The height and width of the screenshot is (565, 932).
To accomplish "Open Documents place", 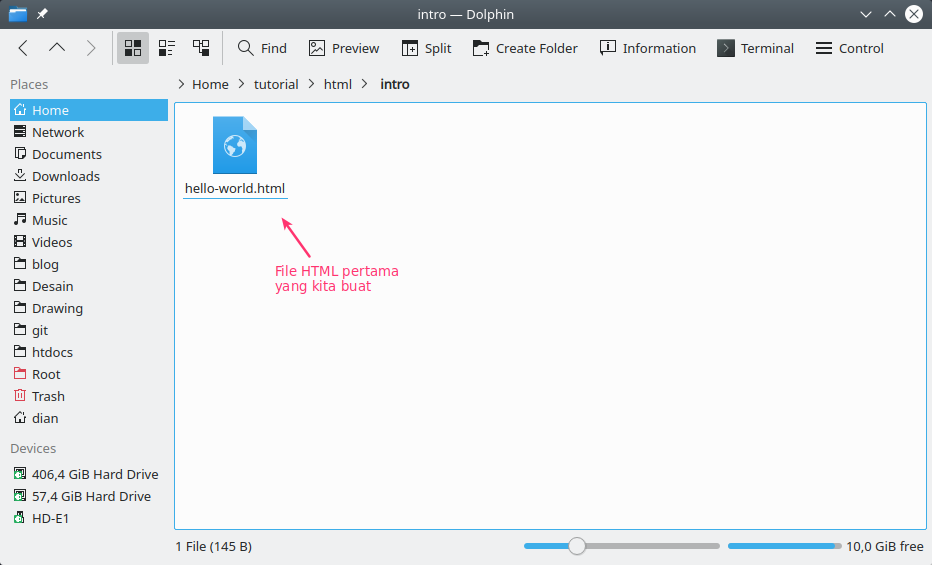I will (89, 154).
